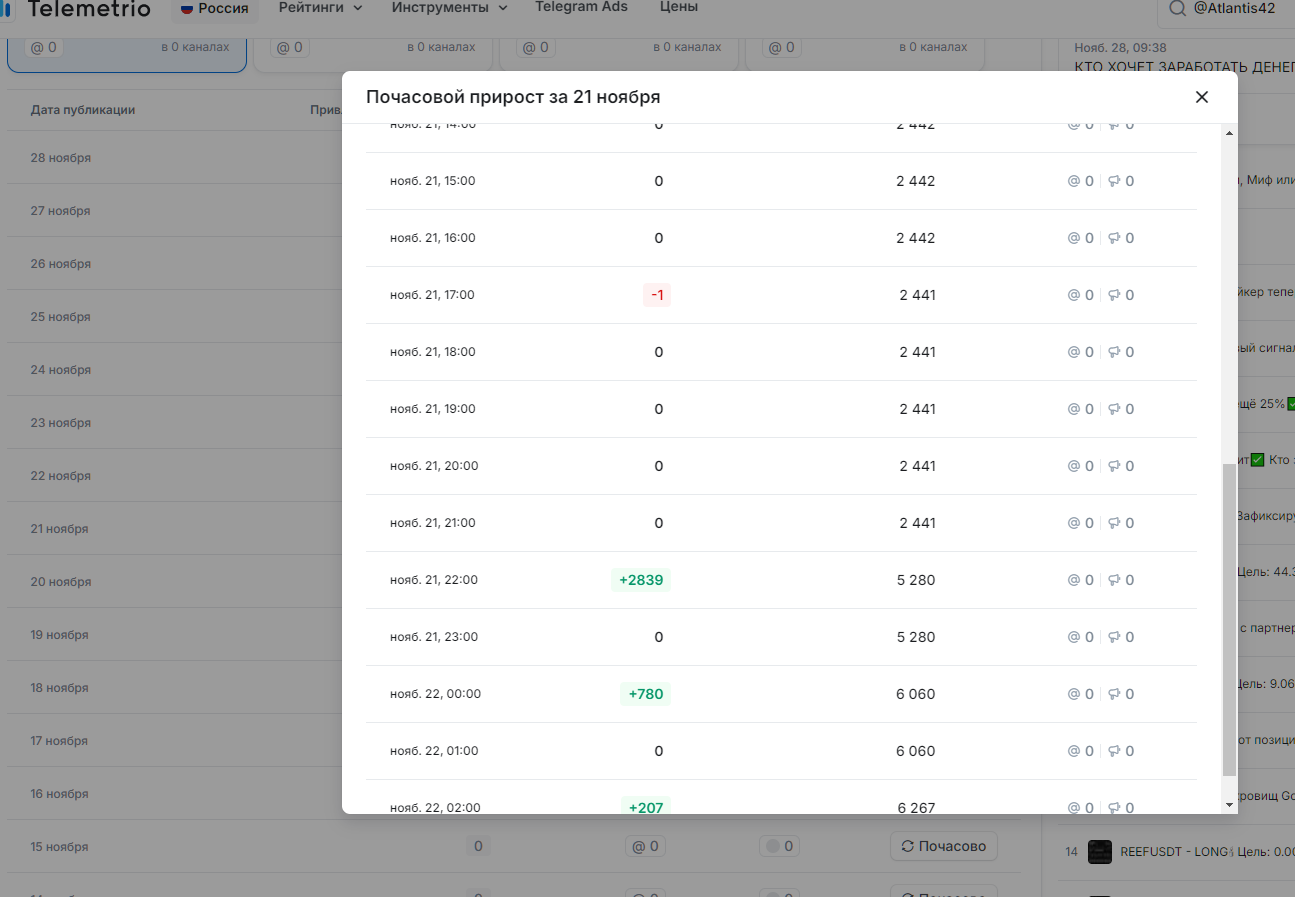The width and height of the screenshot is (1295, 897).
Task: Focus the search field with @Atlantis42
Action: tap(1234, 8)
